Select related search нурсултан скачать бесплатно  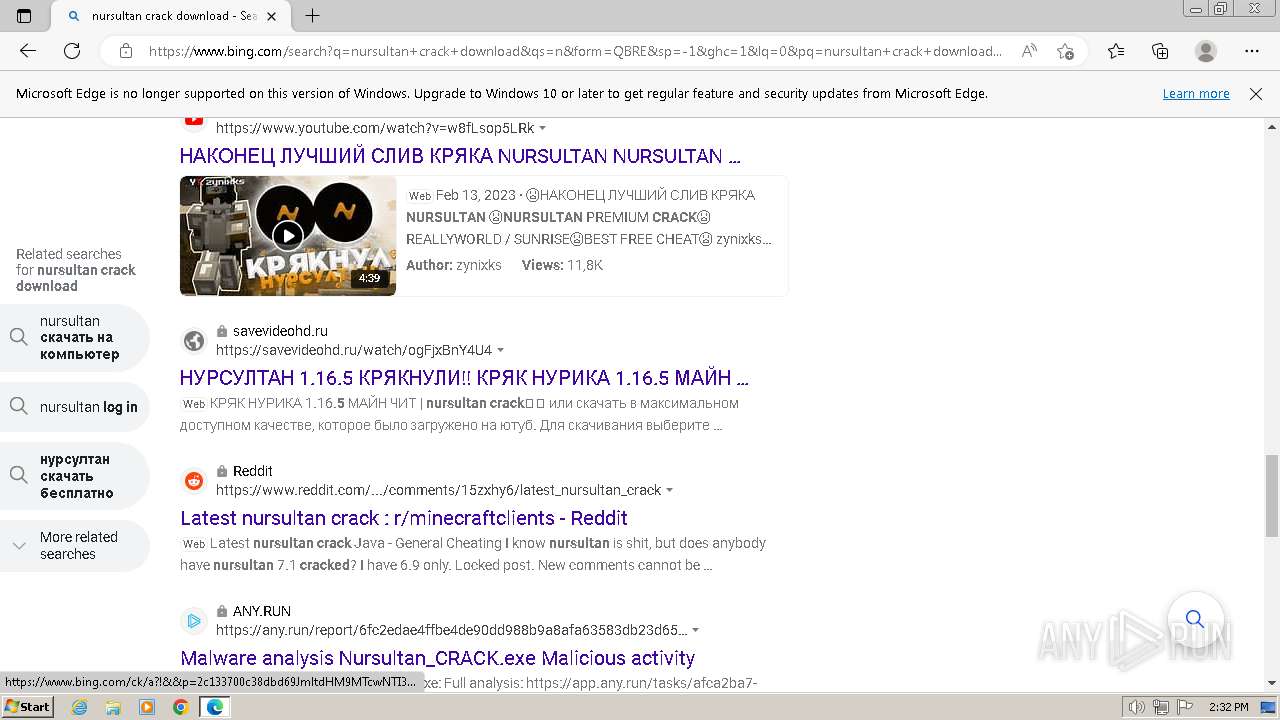pyautogui.click(x=75, y=476)
